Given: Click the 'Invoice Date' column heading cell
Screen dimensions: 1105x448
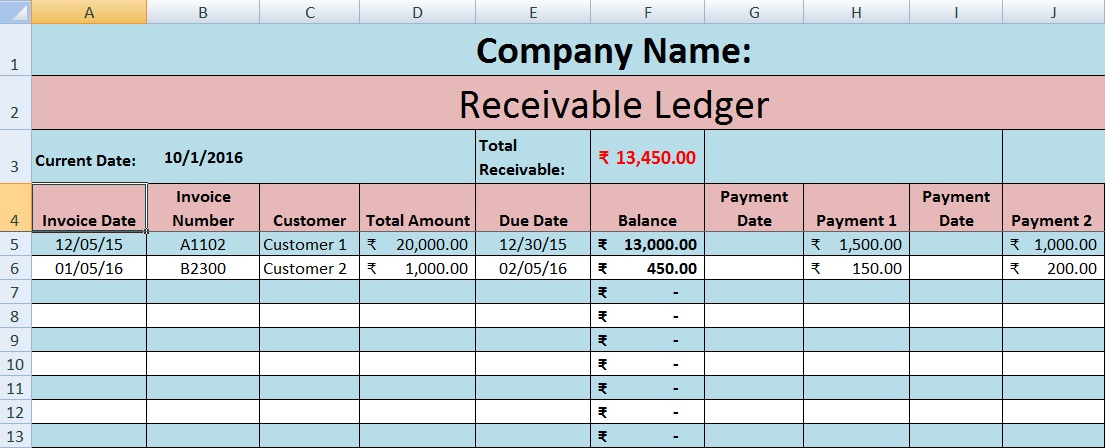Looking at the screenshot, I should (89, 208).
